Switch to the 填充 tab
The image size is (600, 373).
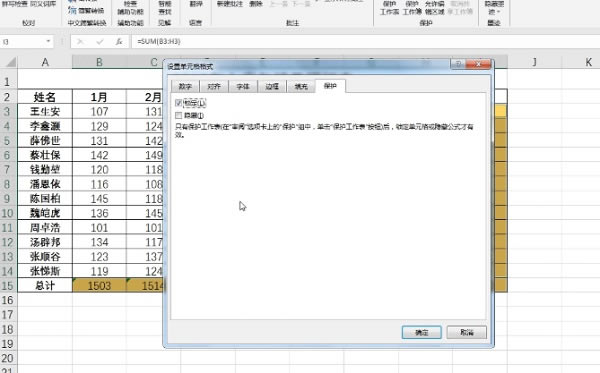point(301,86)
